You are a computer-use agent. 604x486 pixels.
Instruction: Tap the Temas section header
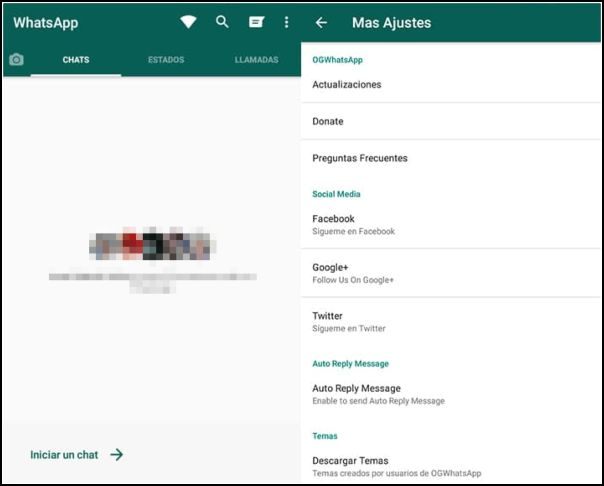point(325,436)
